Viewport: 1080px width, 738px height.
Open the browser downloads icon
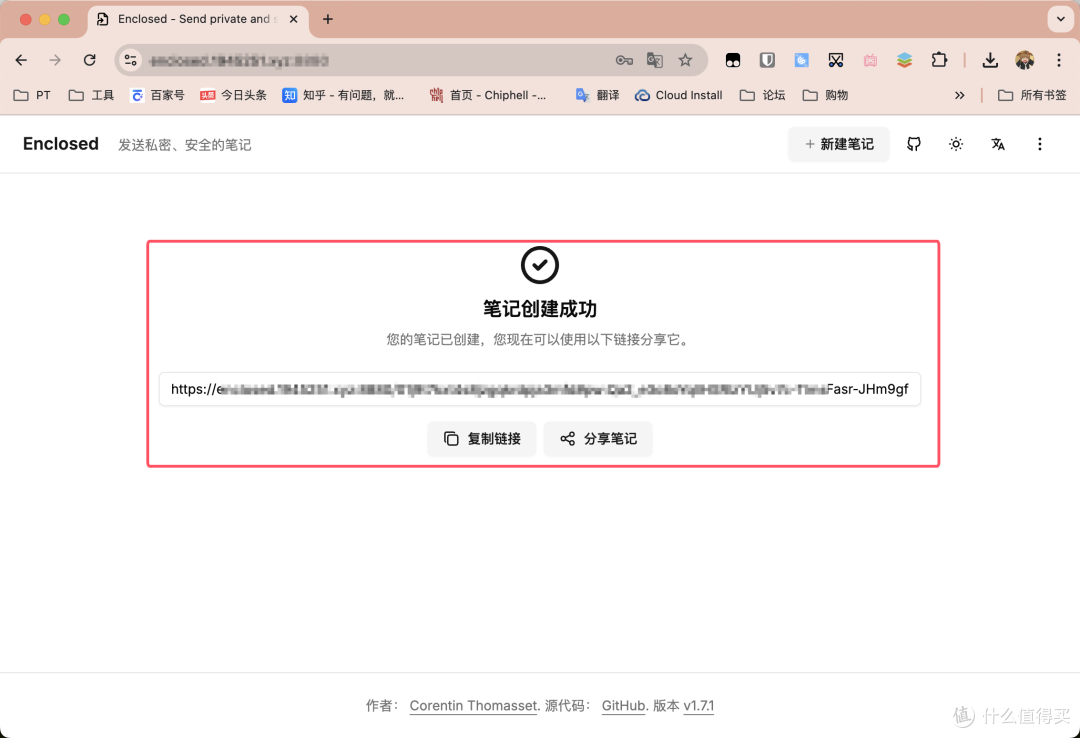(x=990, y=61)
